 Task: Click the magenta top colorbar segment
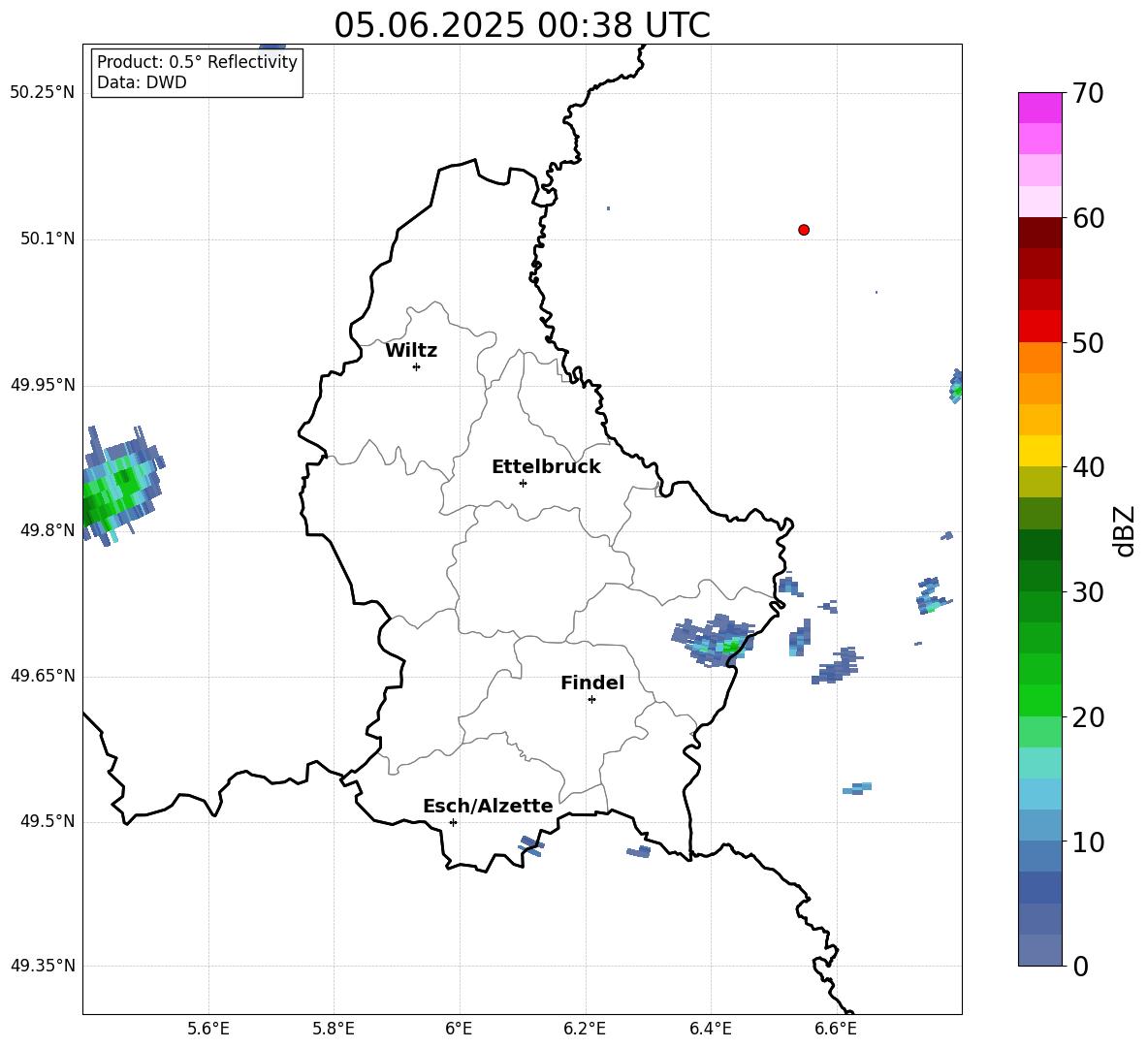[1040, 109]
